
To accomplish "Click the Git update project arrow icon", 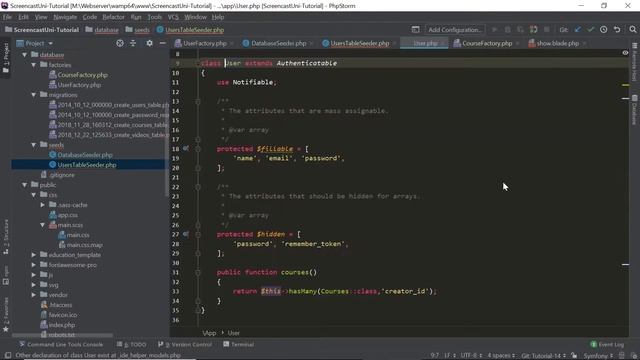I will point(577,29).
